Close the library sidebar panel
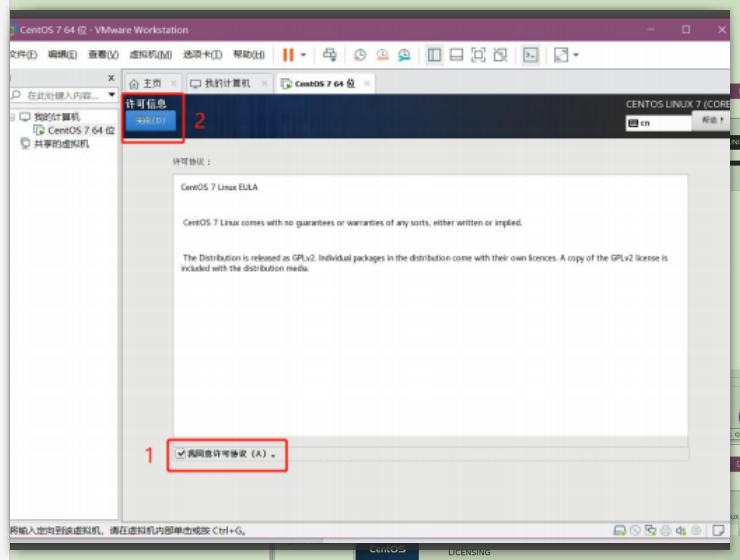This screenshot has height=560, width=740. pos(111,78)
